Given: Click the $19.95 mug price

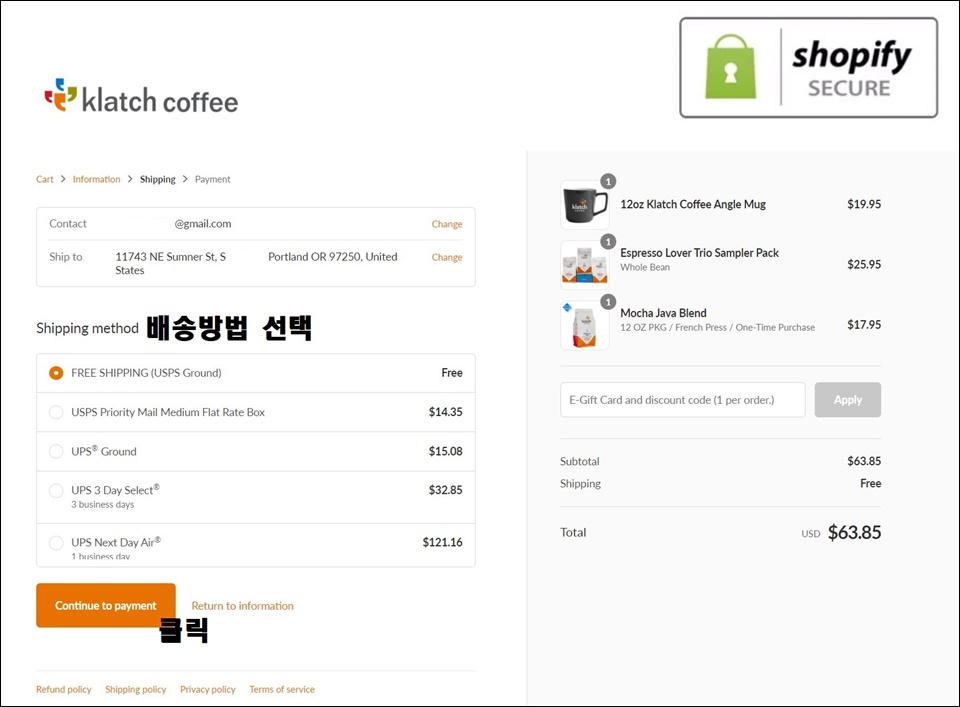Looking at the screenshot, I should [x=864, y=204].
